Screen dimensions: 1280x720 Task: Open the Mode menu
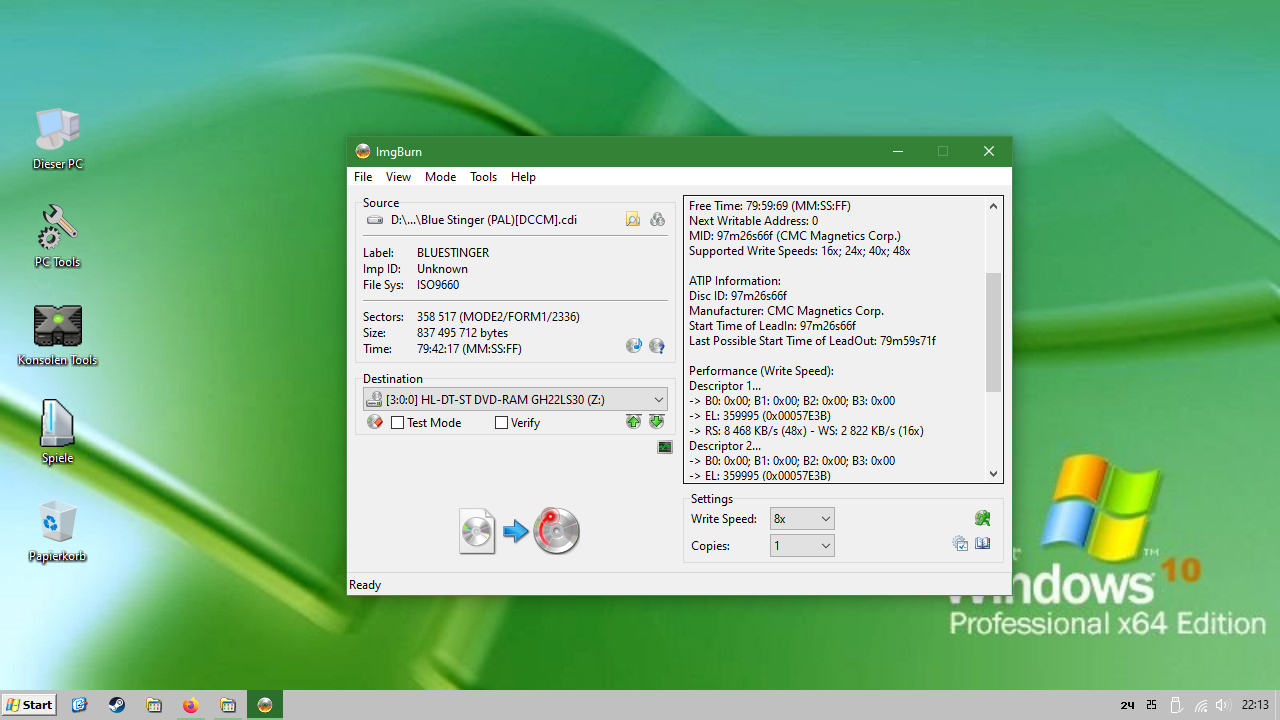(x=440, y=177)
